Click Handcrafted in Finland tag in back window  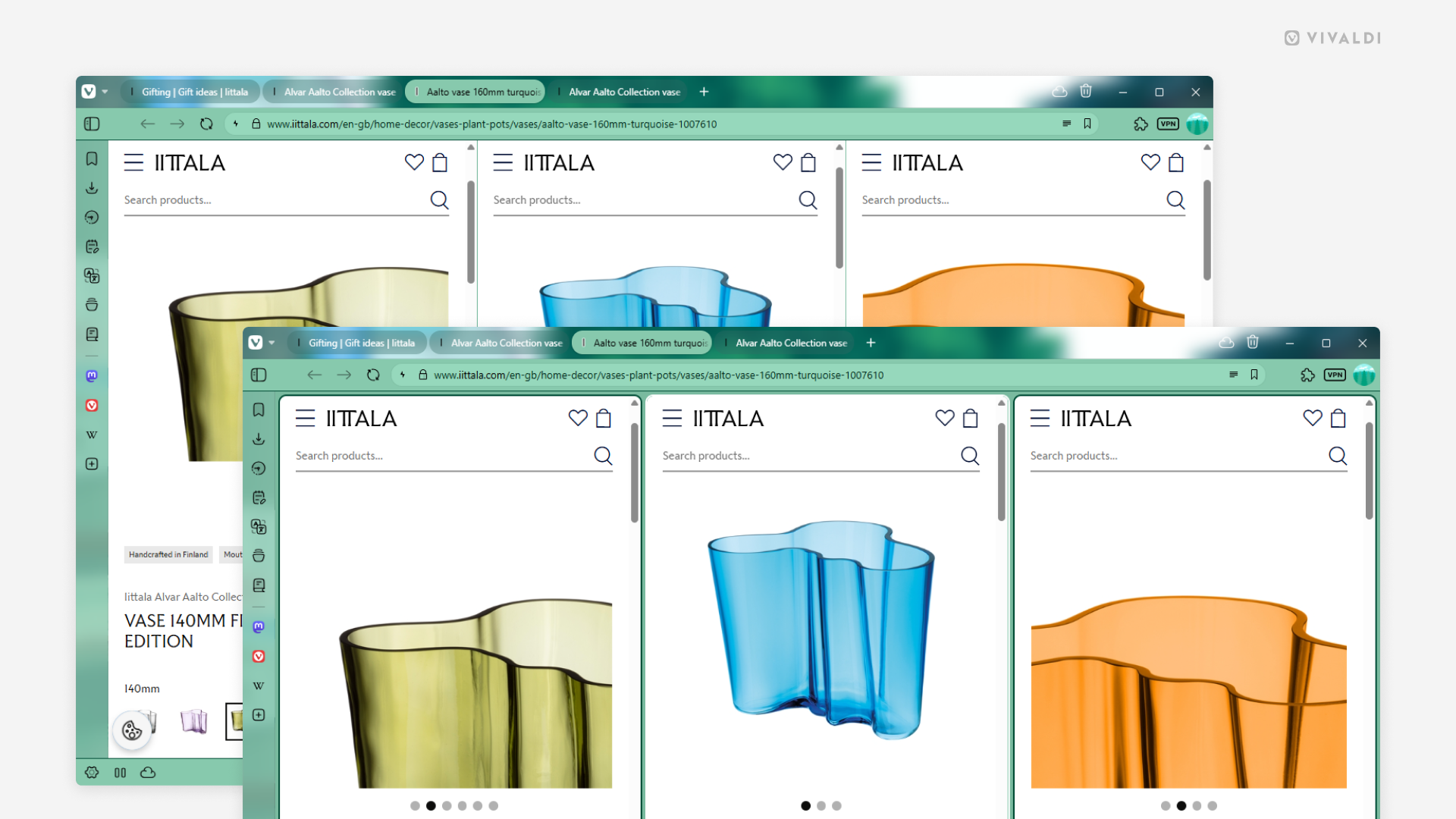pos(168,554)
